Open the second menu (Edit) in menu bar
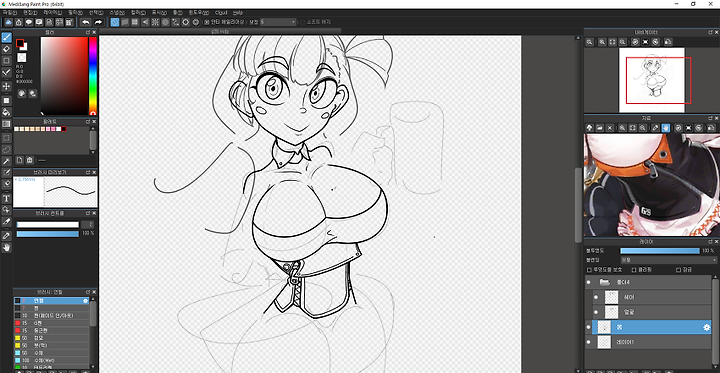 tap(30, 12)
